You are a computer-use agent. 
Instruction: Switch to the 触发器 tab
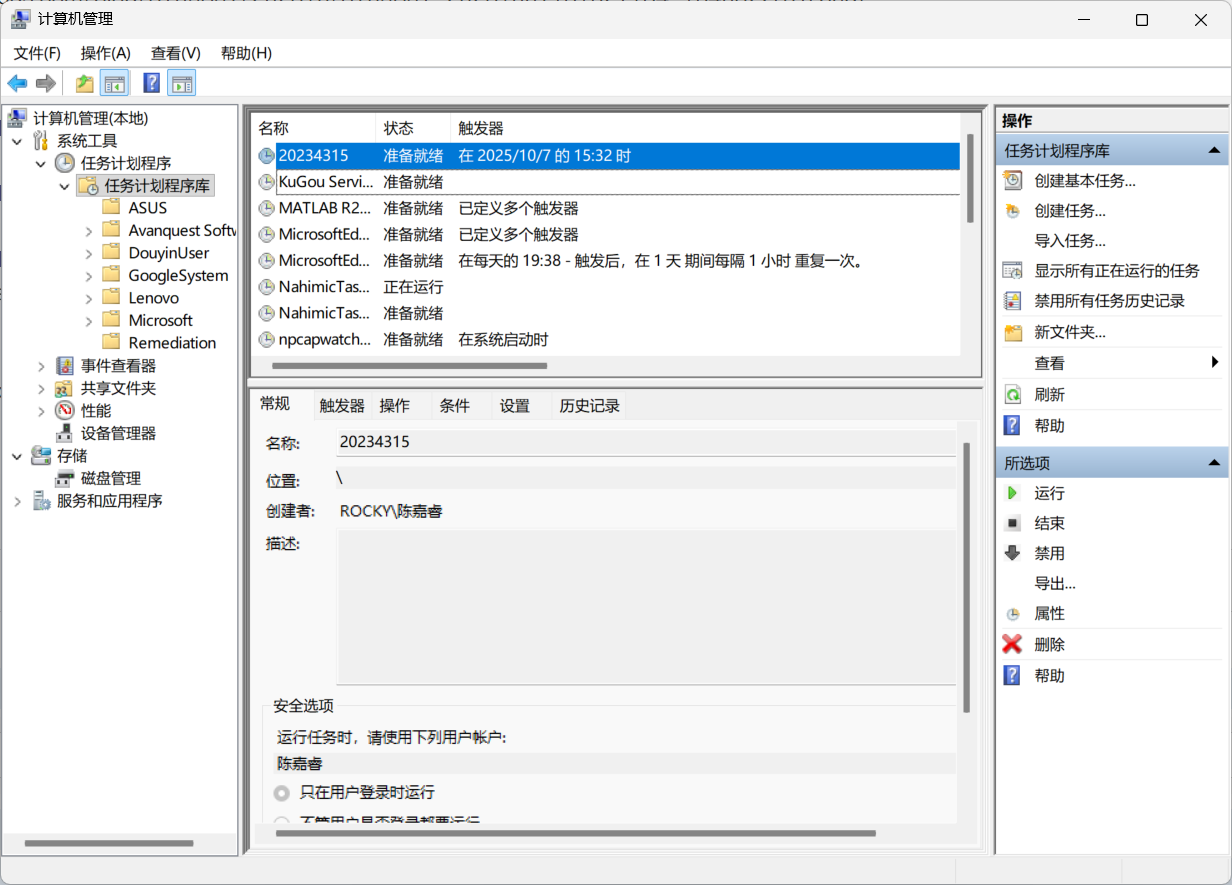click(342, 405)
